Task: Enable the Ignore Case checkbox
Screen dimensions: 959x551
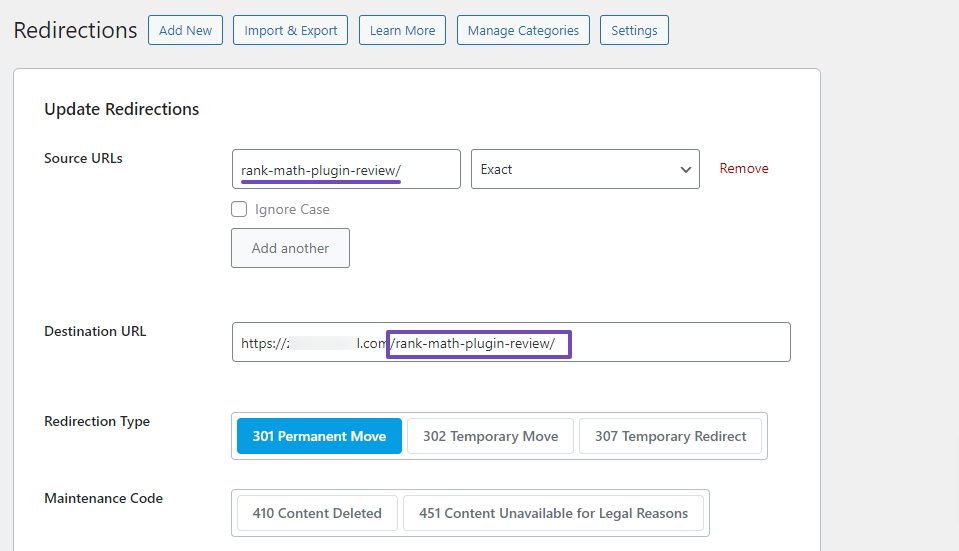Action: tap(239, 209)
